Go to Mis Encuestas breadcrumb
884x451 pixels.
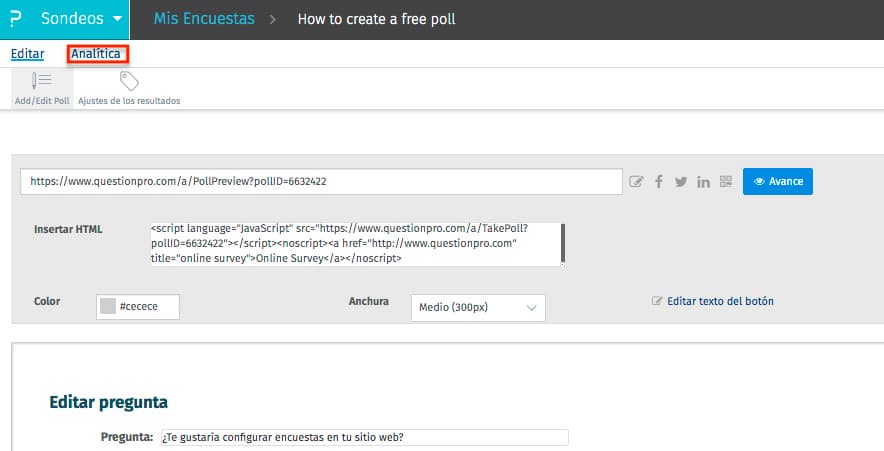click(x=204, y=19)
